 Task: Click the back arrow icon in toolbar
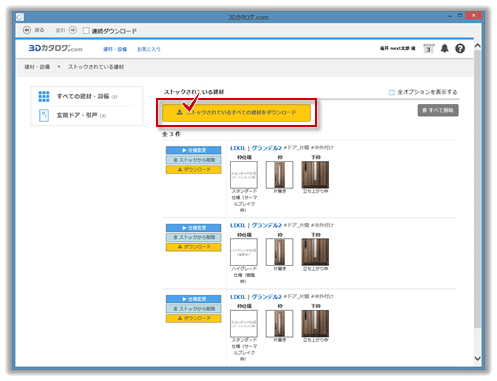[27, 30]
